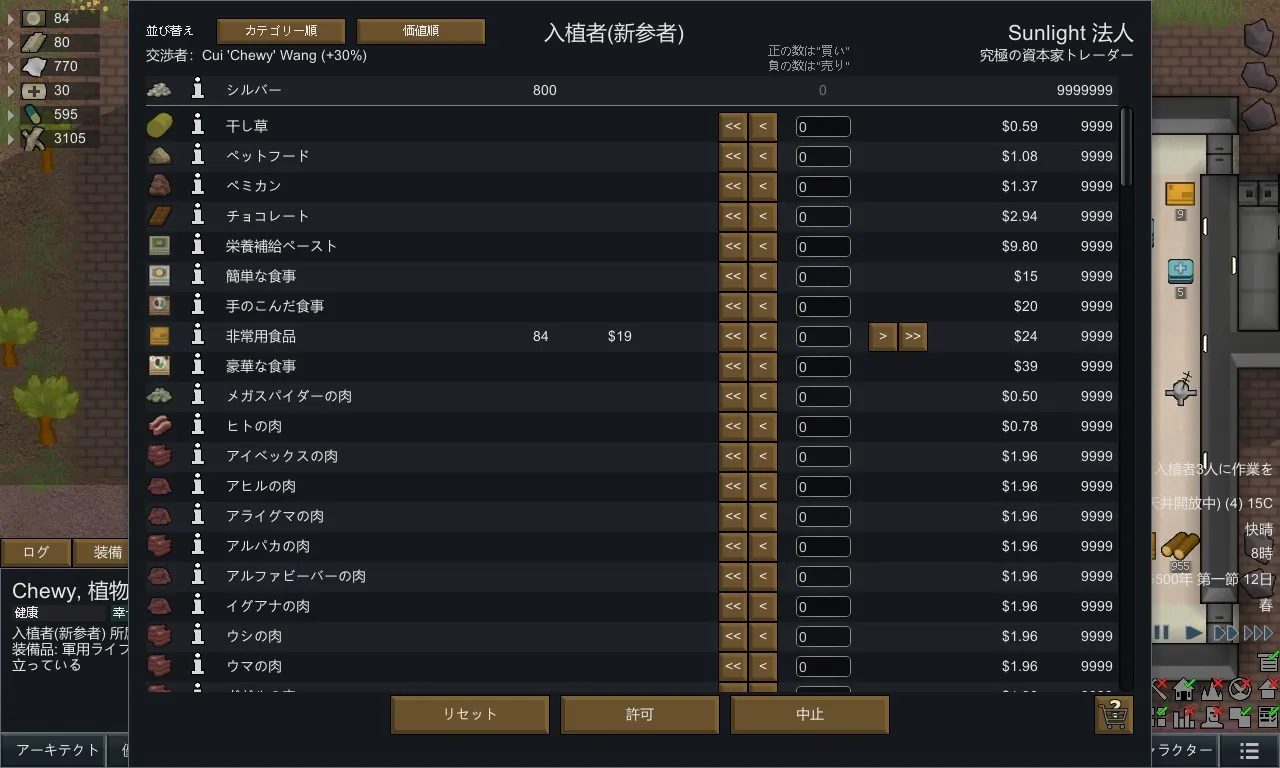Set game to normal play speed
Screen dimensions: 1280x768
click(x=1193, y=633)
